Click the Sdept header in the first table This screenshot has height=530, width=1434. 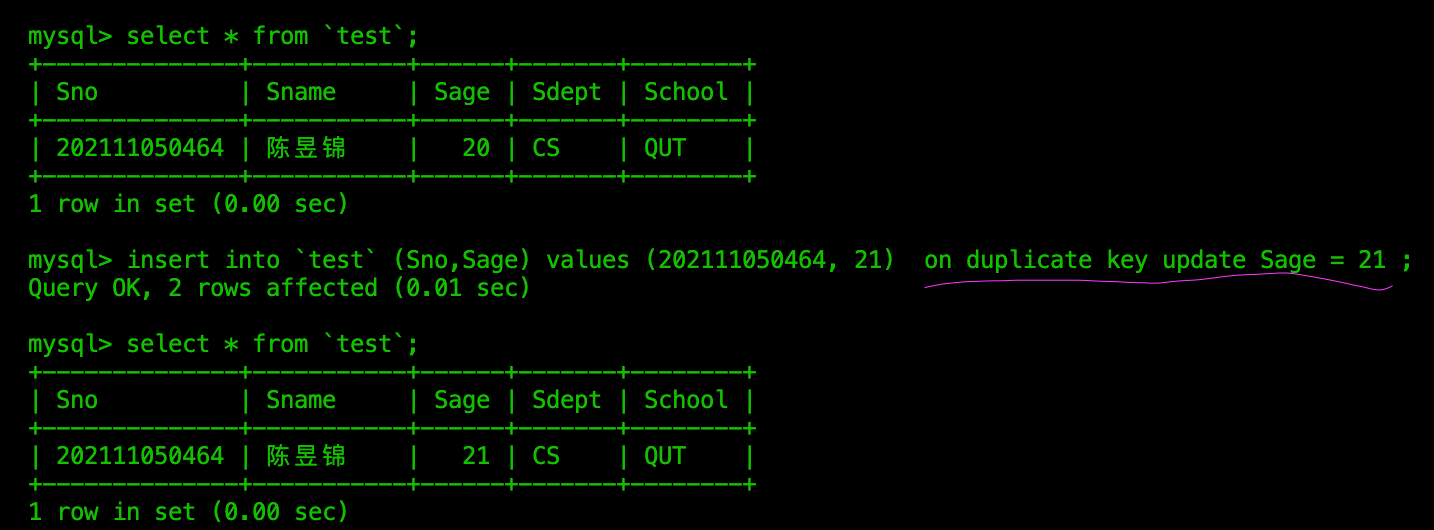click(567, 93)
